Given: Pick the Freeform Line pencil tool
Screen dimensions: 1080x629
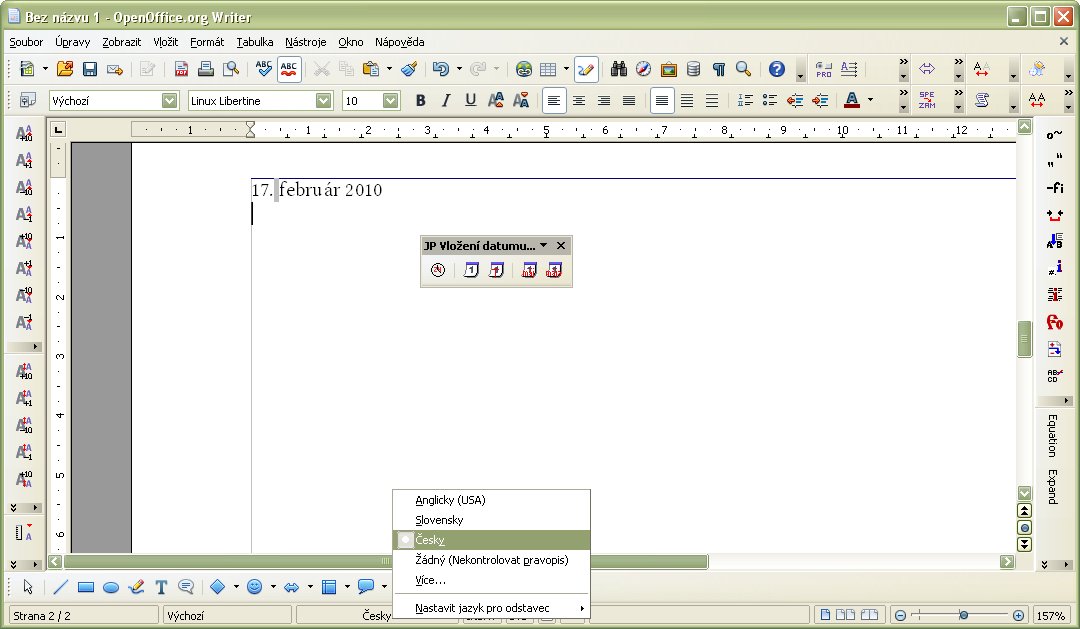Looking at the screenshot, I should tap(136, 587).
